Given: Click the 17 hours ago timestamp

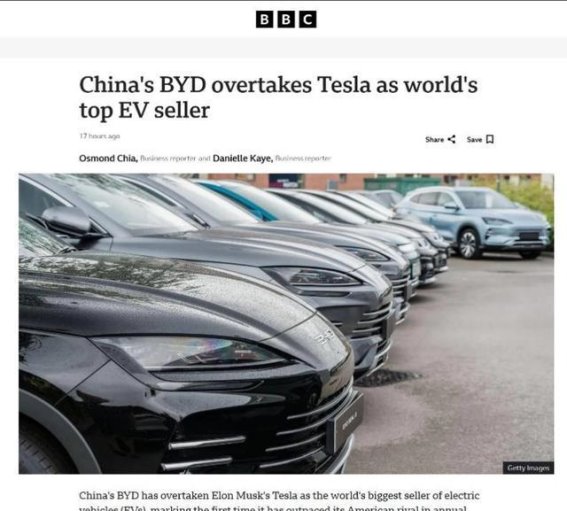Looking at the screenshot, I should (x=99, y=136).
